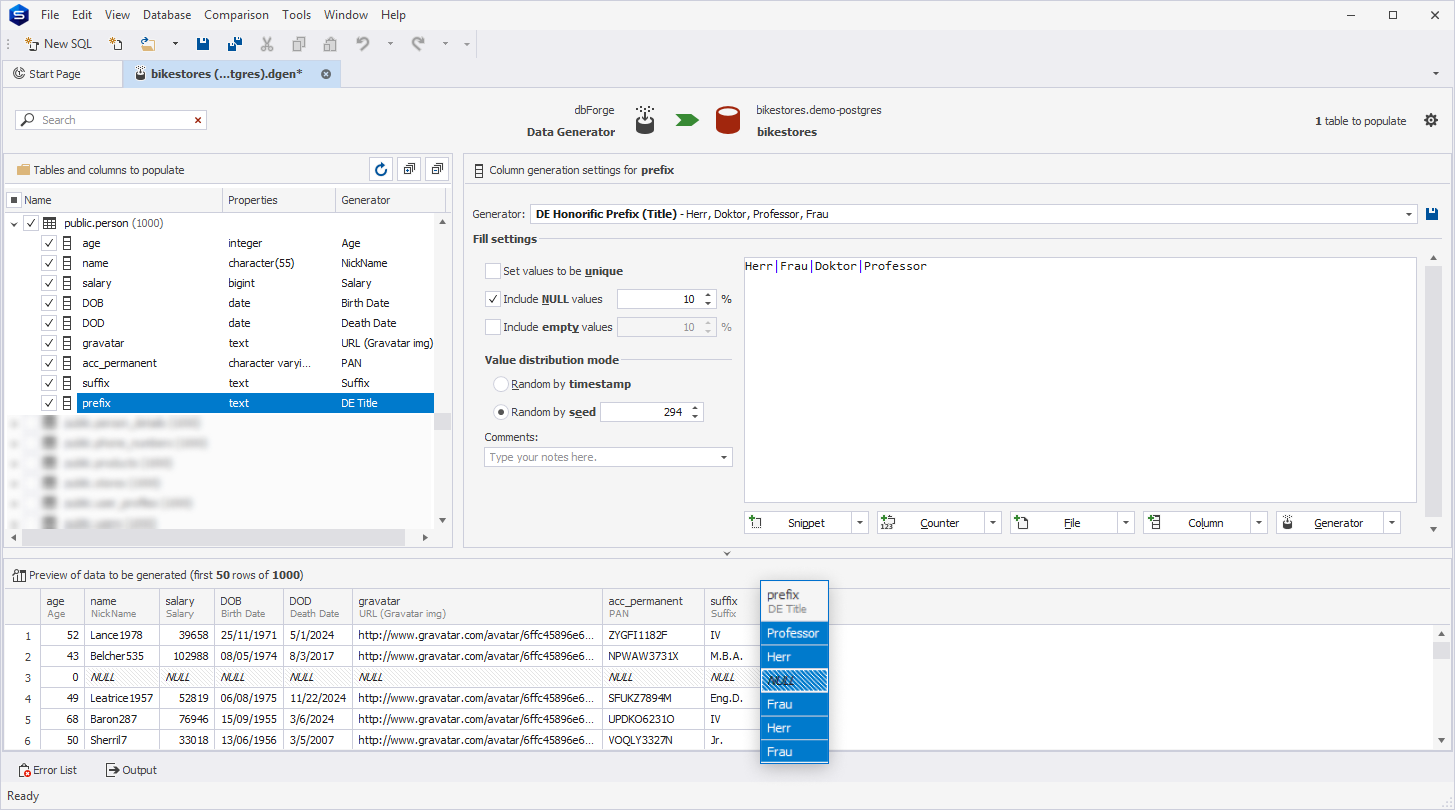Image resolution: width=1455 pixels, height=810 pixels.
Task: Click the Undo arrow icon
Action: [363, 44]
